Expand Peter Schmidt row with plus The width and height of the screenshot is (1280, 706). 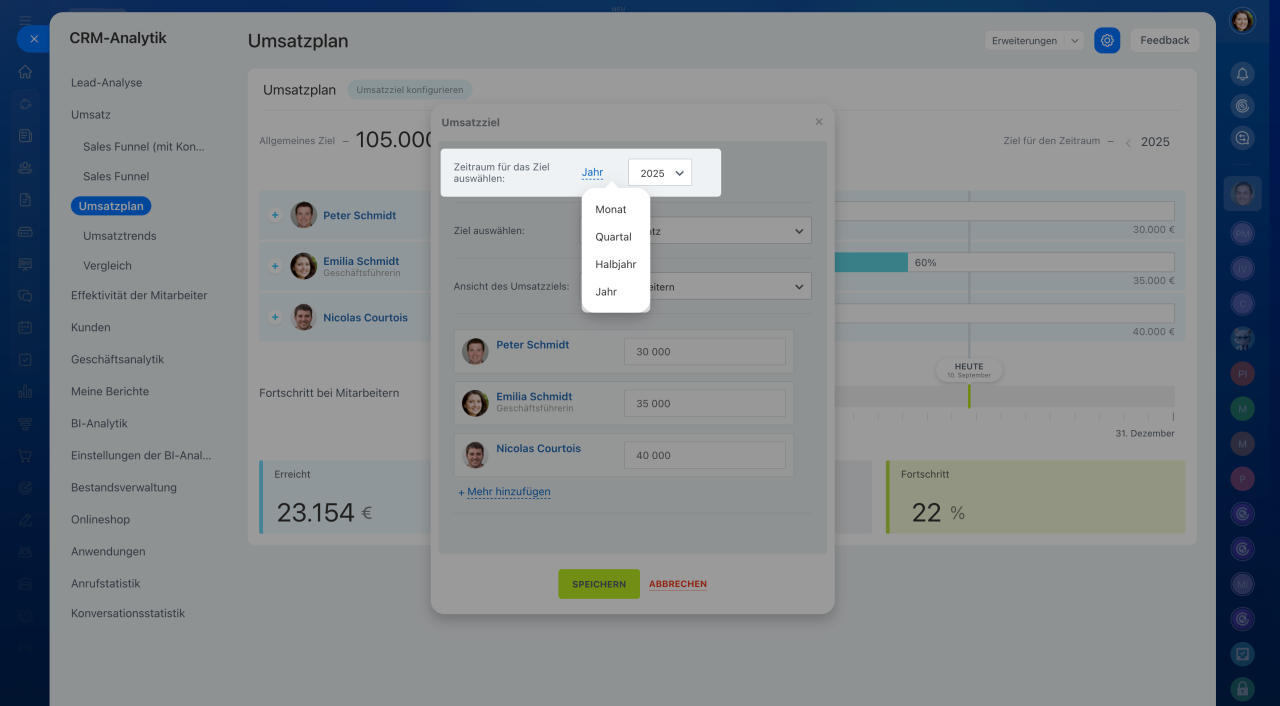coord(275,215)
